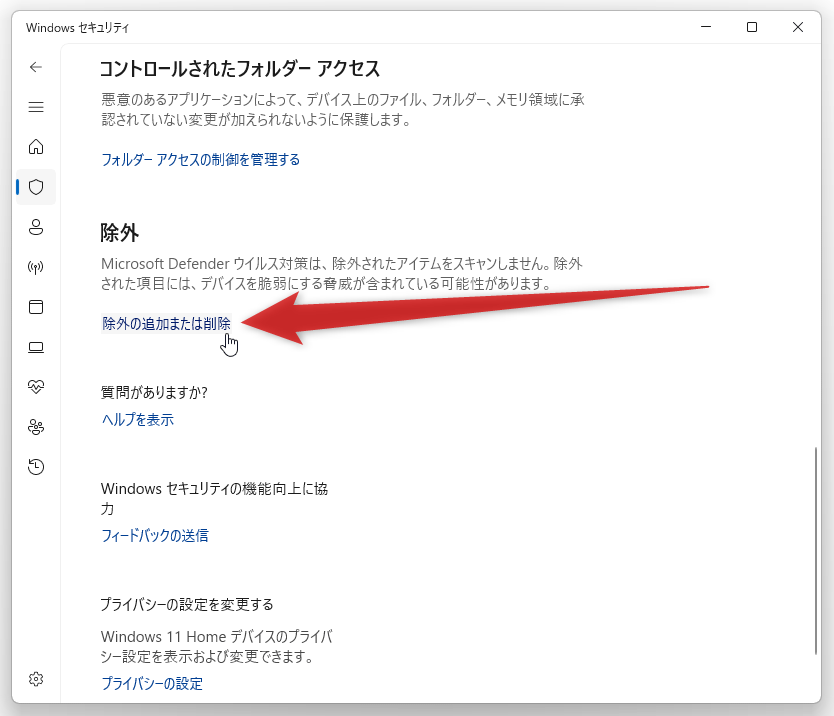Viewport: 834px width, 716px height.
Task: Close the Windows セキュリティ window
Action: click(x=797, y=27)
